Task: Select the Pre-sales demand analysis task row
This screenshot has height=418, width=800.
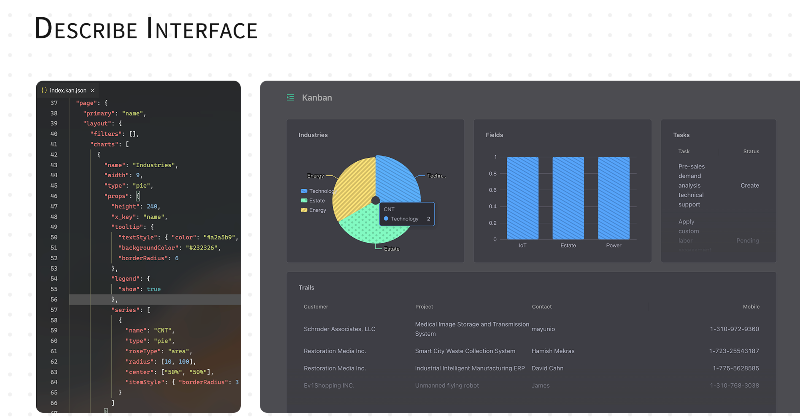Action: 718,185
